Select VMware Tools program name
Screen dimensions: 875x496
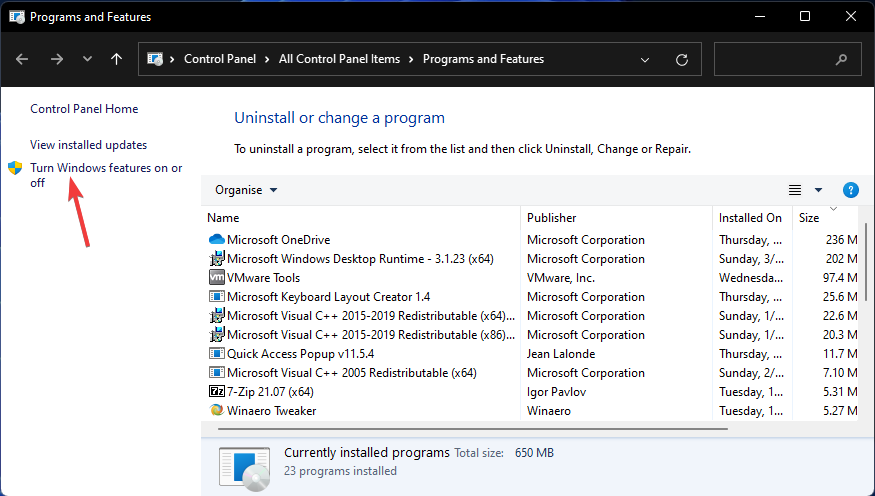263,278
